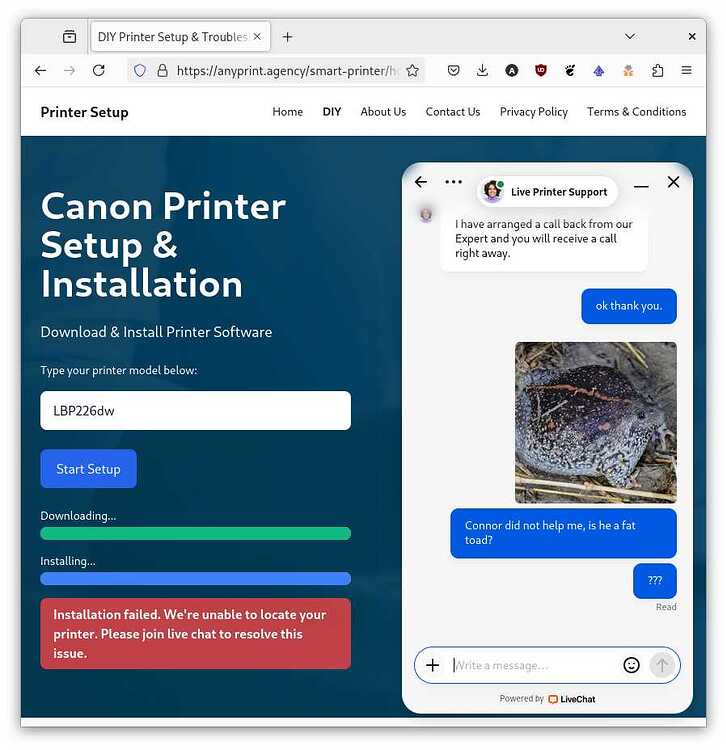Minimize the Live Printer Support chat
The height and width of the screenshot is (750, 726).
point(641,187)
